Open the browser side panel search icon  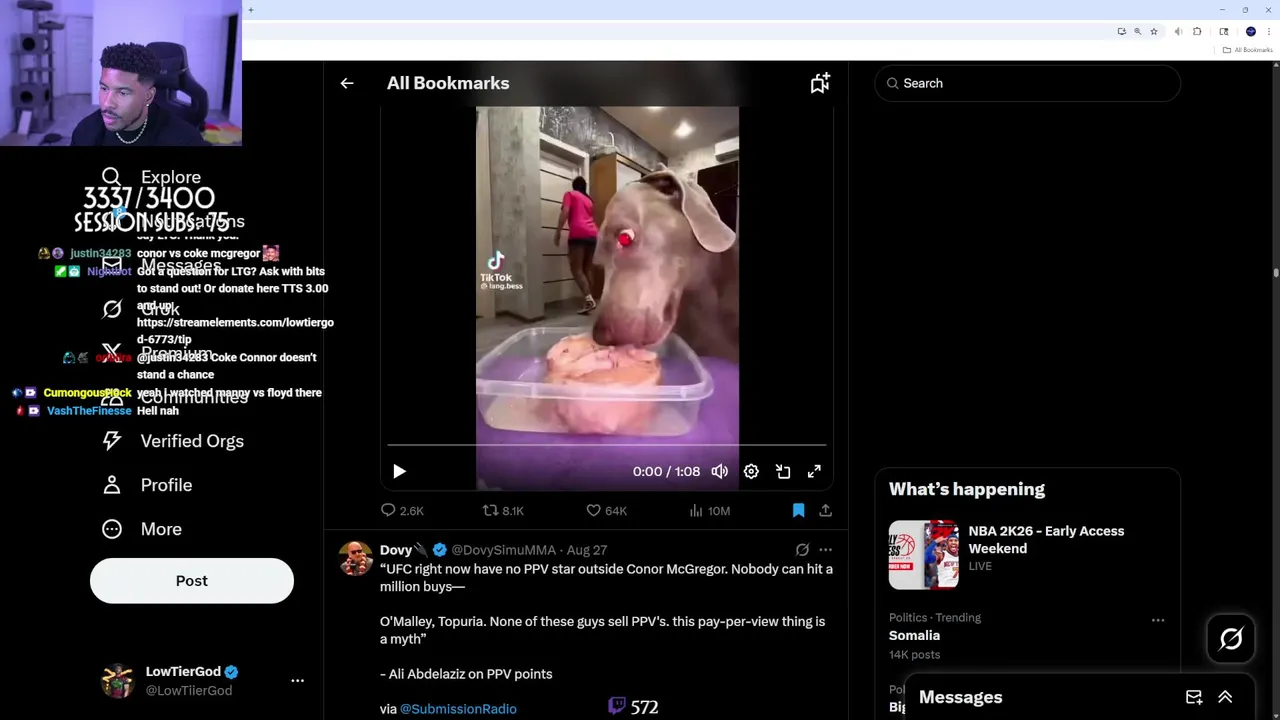tap(1224, 31)
